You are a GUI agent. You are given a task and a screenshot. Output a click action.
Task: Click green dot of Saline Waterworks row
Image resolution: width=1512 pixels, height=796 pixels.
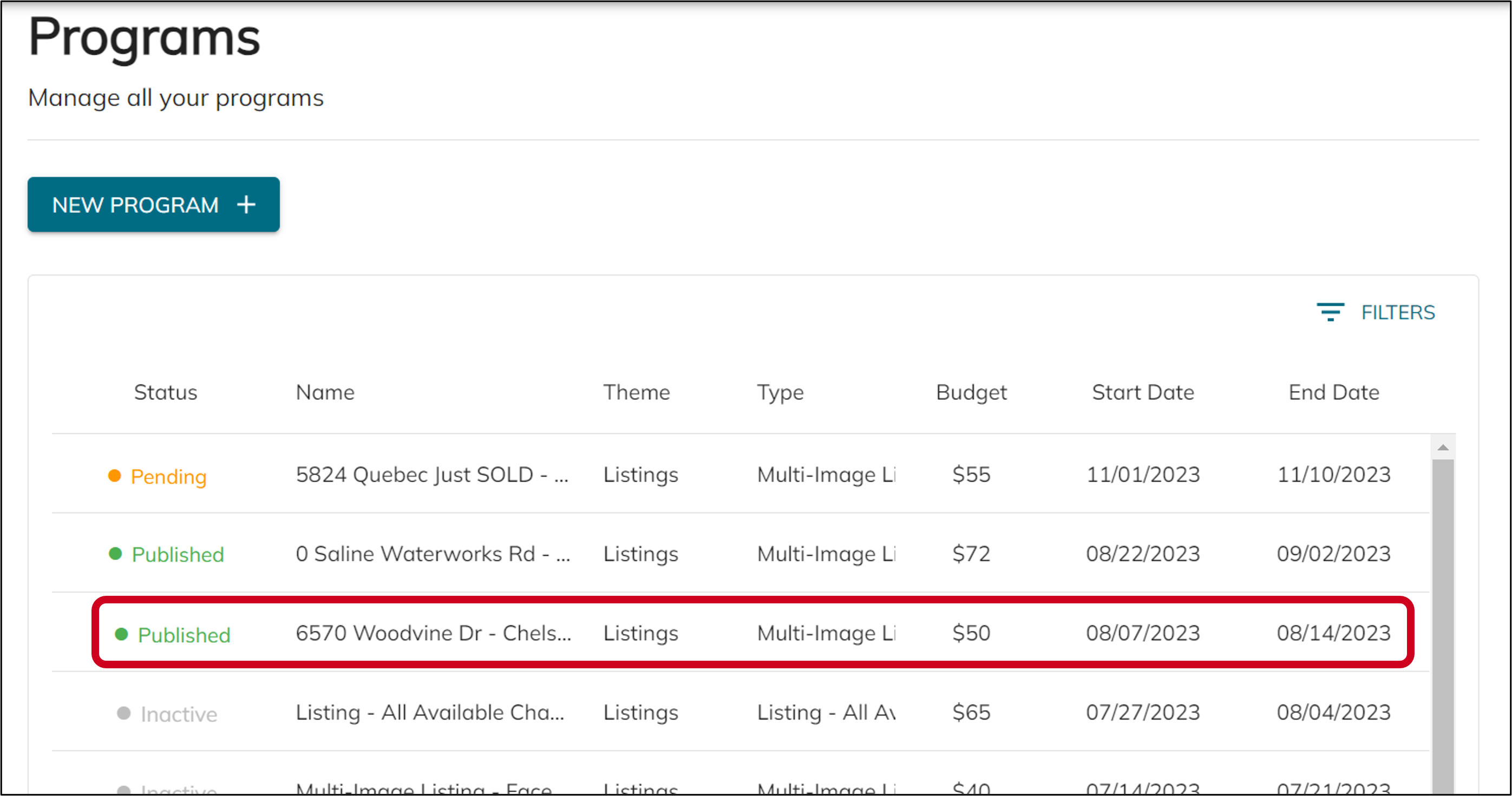coord(115,554)
